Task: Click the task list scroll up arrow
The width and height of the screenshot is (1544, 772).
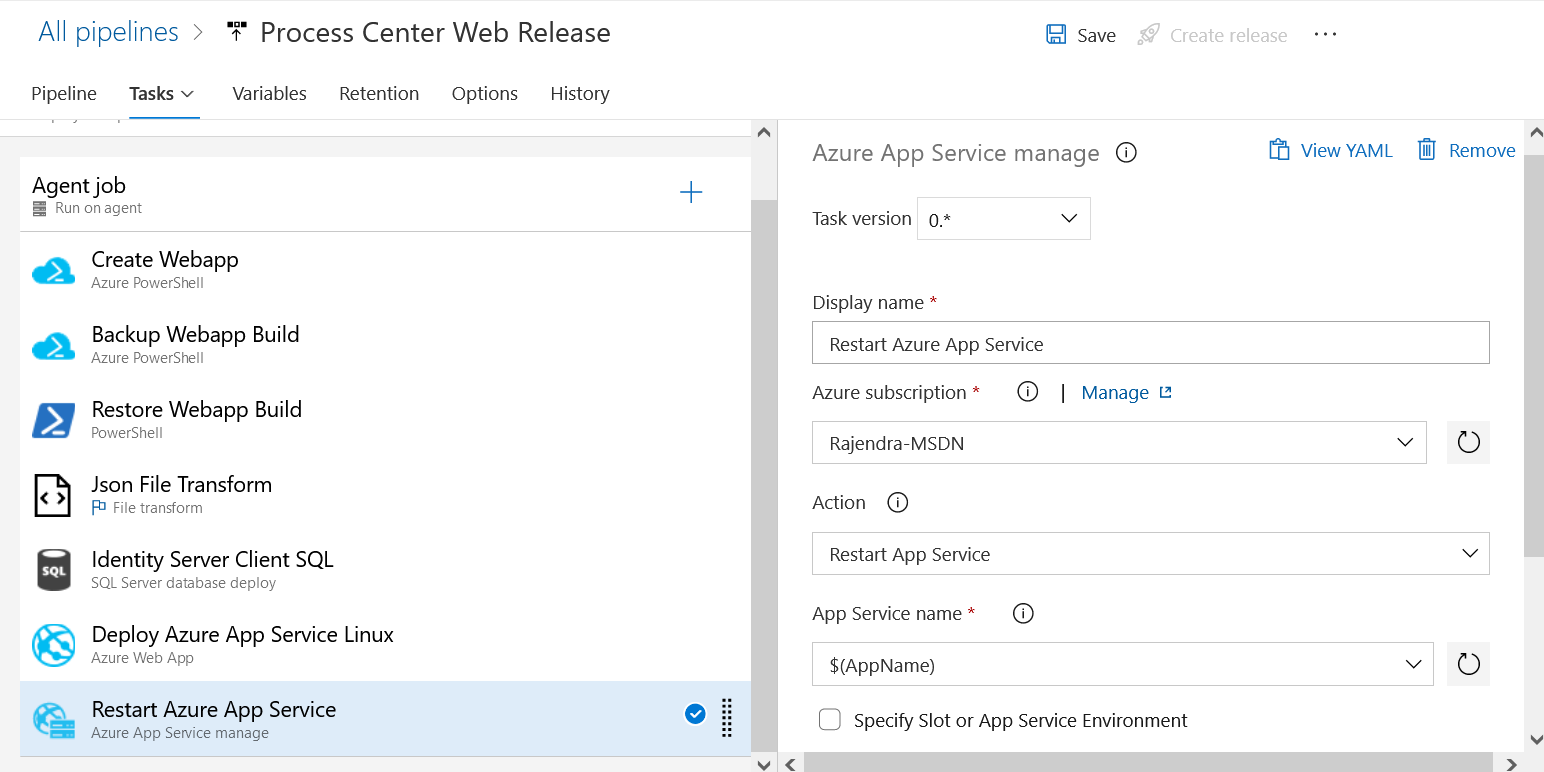Action: (764, 132)
